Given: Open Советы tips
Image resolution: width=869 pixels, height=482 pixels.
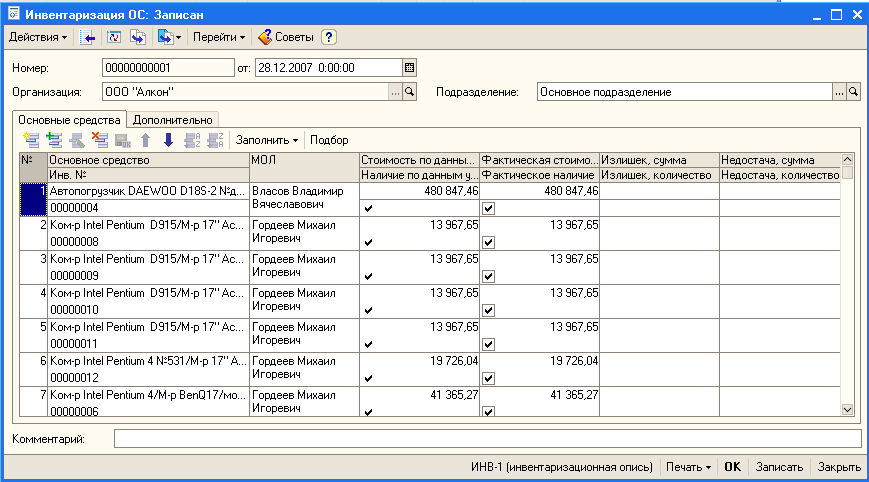Looking at the screenshot, I should 286,37.
